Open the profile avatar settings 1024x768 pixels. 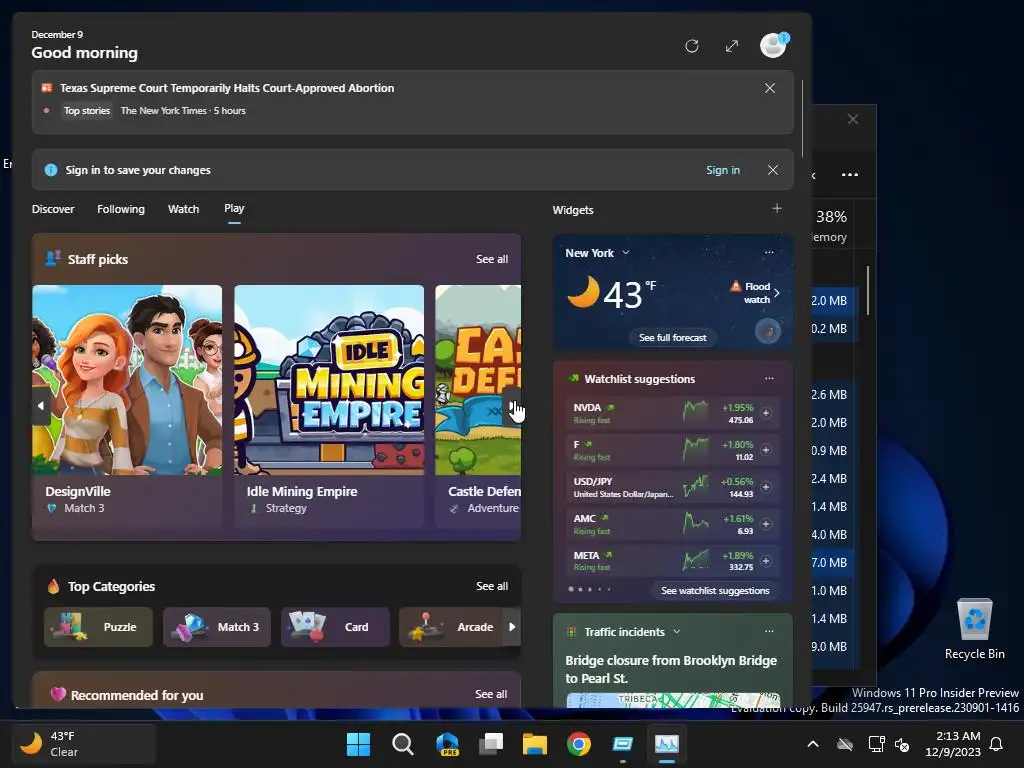pyautogui.click(x=773, y=46)
